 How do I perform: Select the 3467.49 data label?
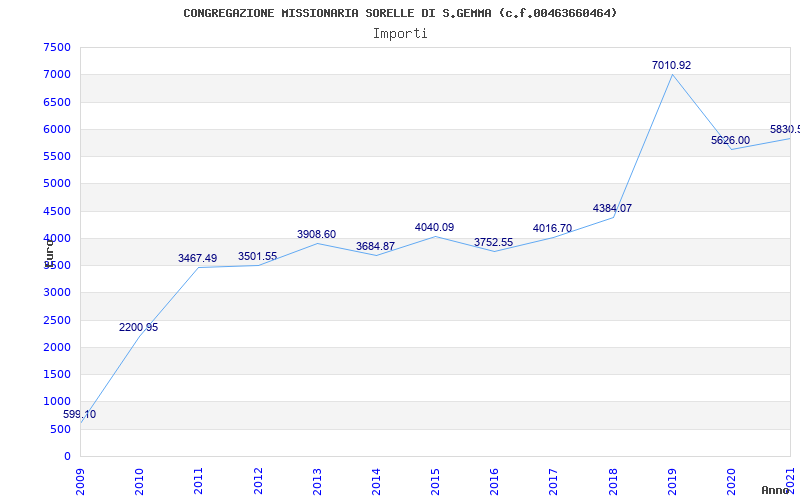[197, 259]
